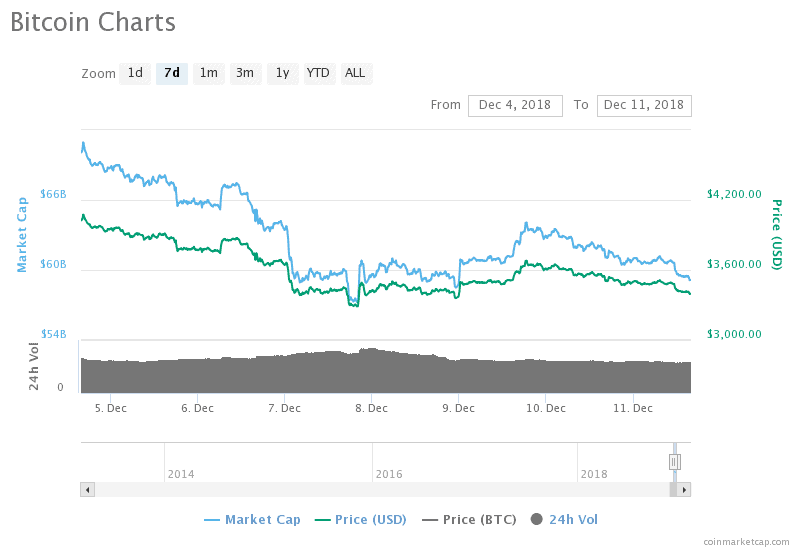Toggle the Price (BTC) legend series
This screenshot has height=550, width=800.
pyautogui.click(x=469, y=520)
